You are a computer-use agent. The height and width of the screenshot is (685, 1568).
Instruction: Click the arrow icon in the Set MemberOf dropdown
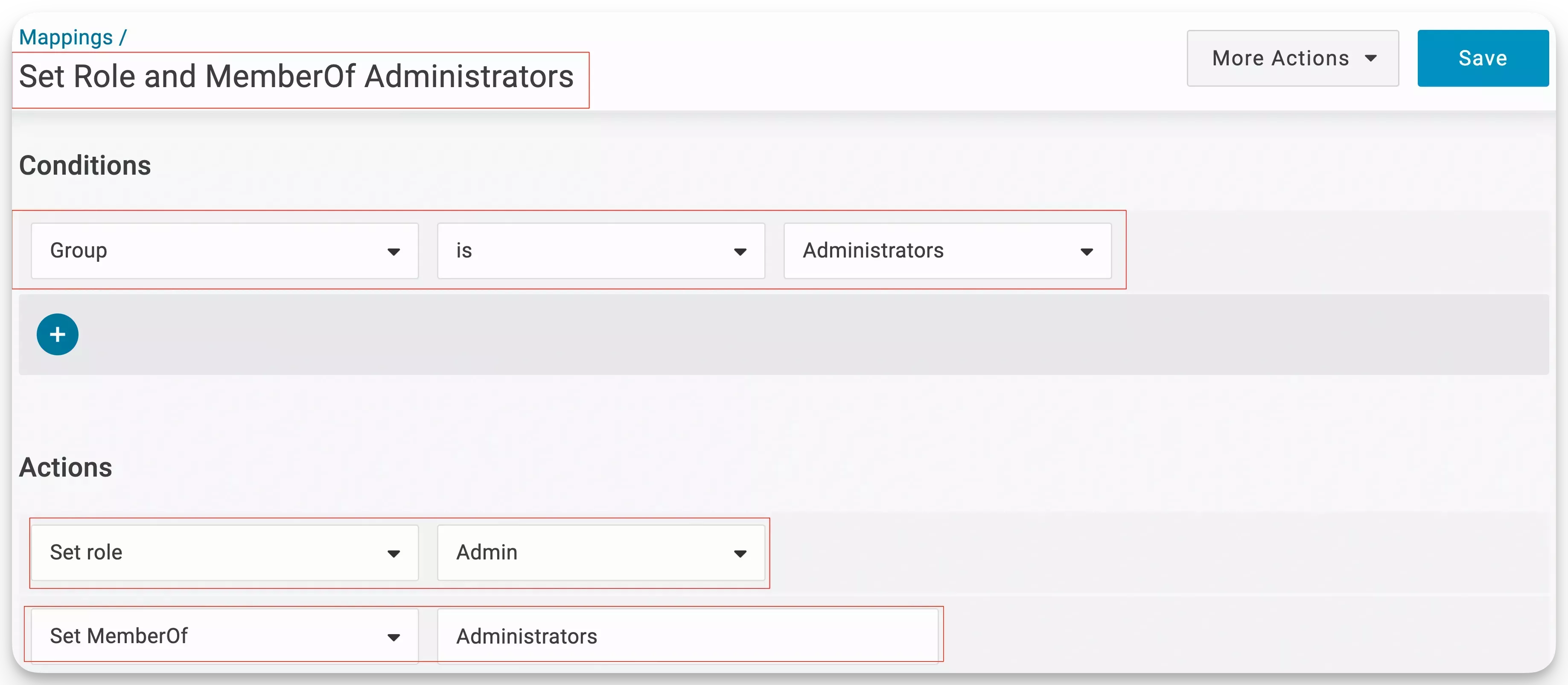(x=394, y=637)
